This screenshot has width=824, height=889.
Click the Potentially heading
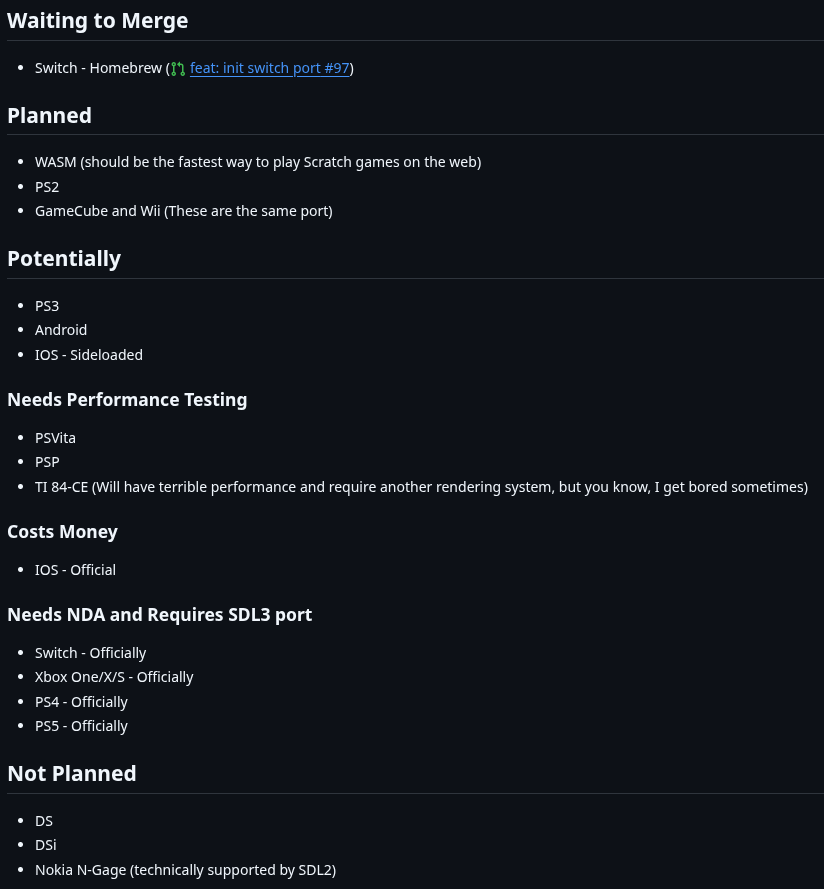[x=64, y=259]
